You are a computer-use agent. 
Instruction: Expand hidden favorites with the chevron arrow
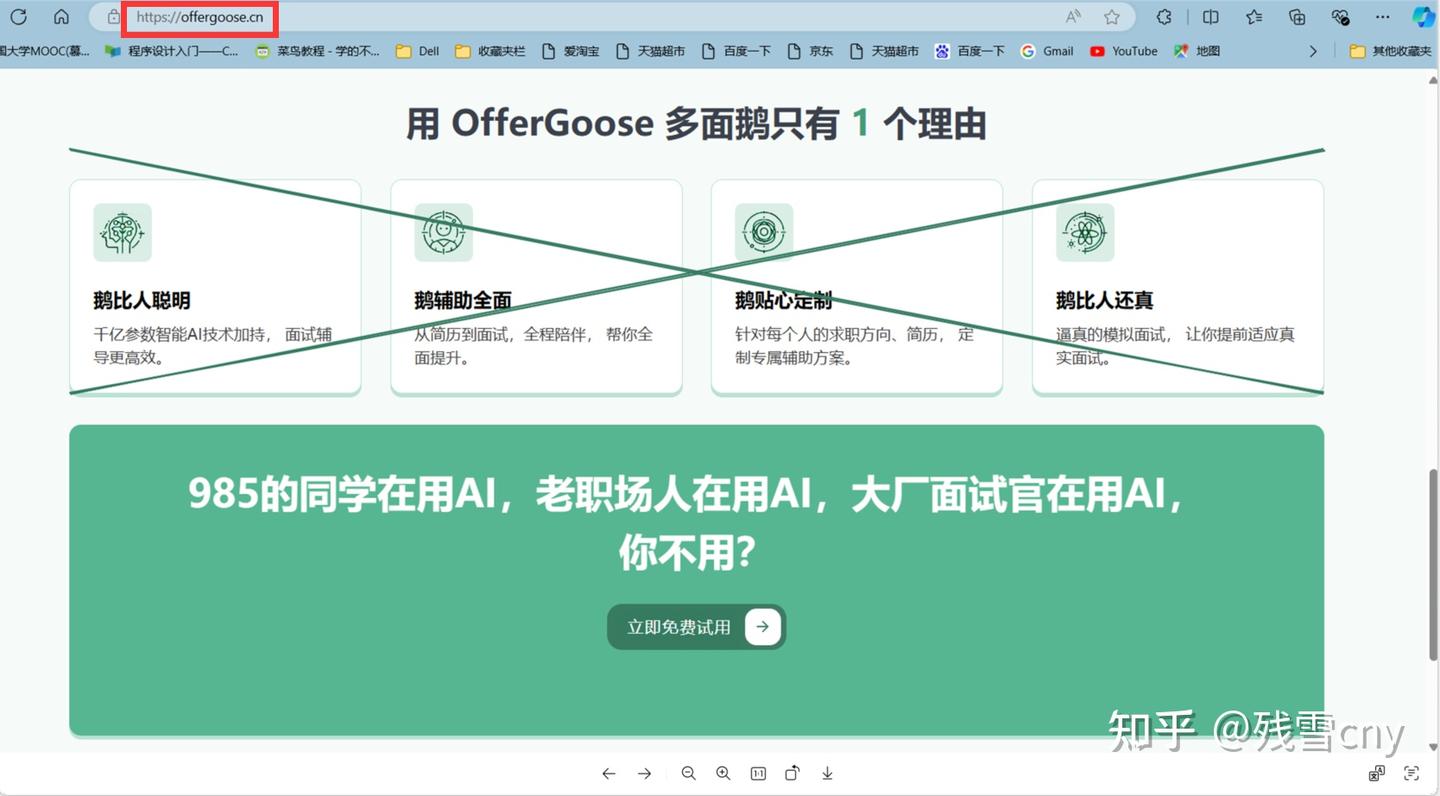coord(1313,51)
